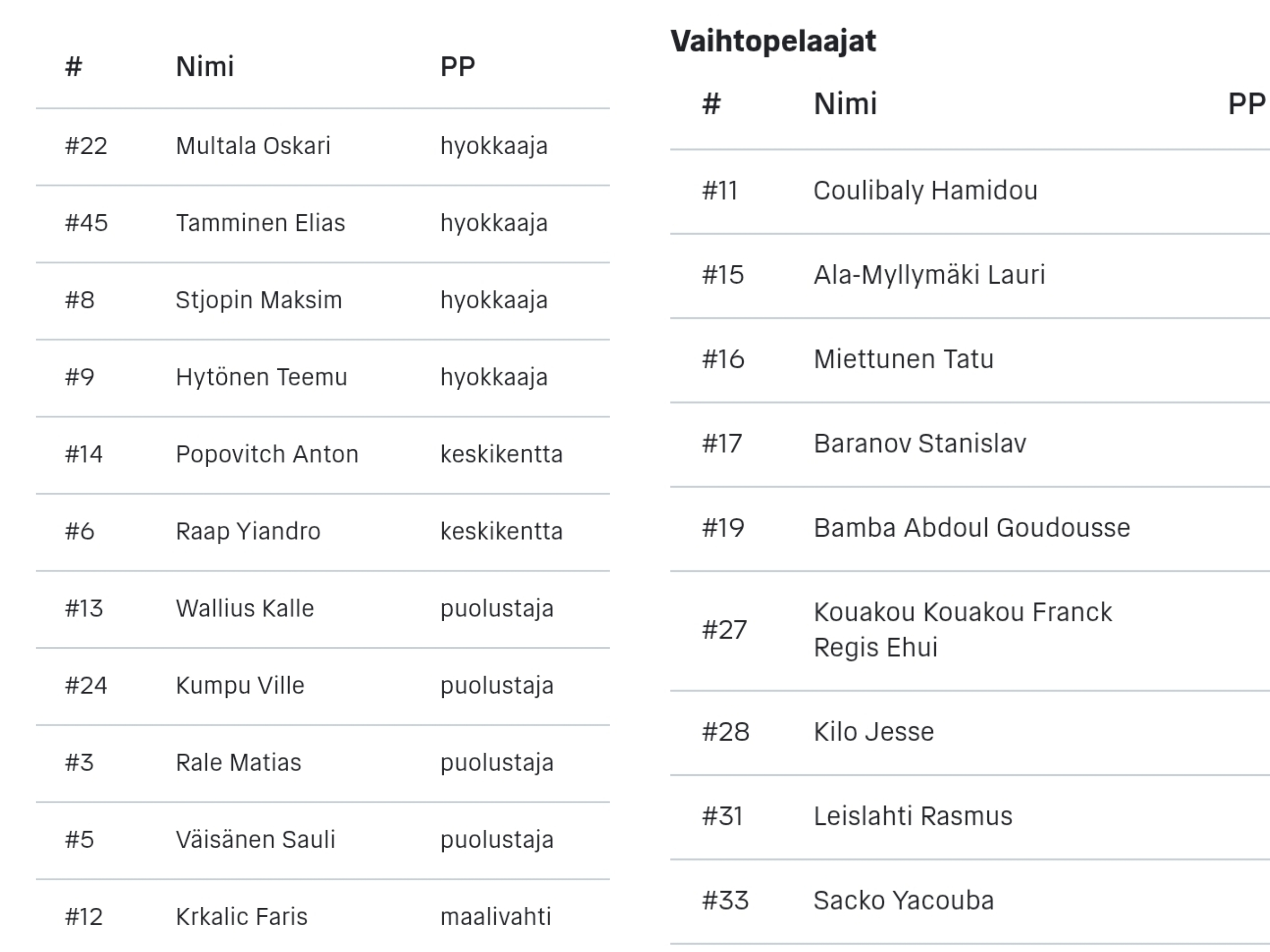Select substitute Coulibaly Hamidou
This screenshot has height=952, width=1270.
click(x=926, y=191)
